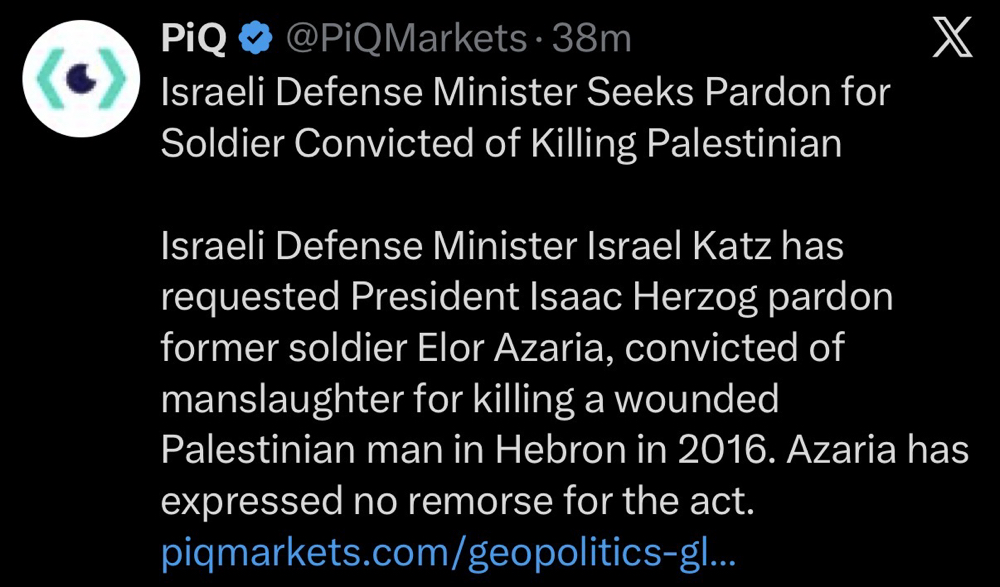Click the sentence 'expressed no remorse for the act.'
The height and width of the screenshot is (587, 1000).
[458, 502]
